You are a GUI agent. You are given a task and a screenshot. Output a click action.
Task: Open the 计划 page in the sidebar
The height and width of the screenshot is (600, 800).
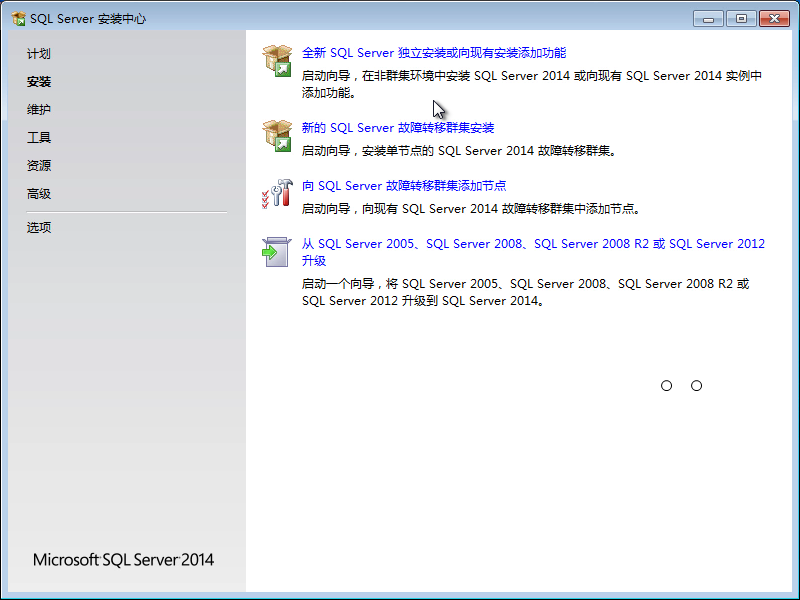click(39, 54)
